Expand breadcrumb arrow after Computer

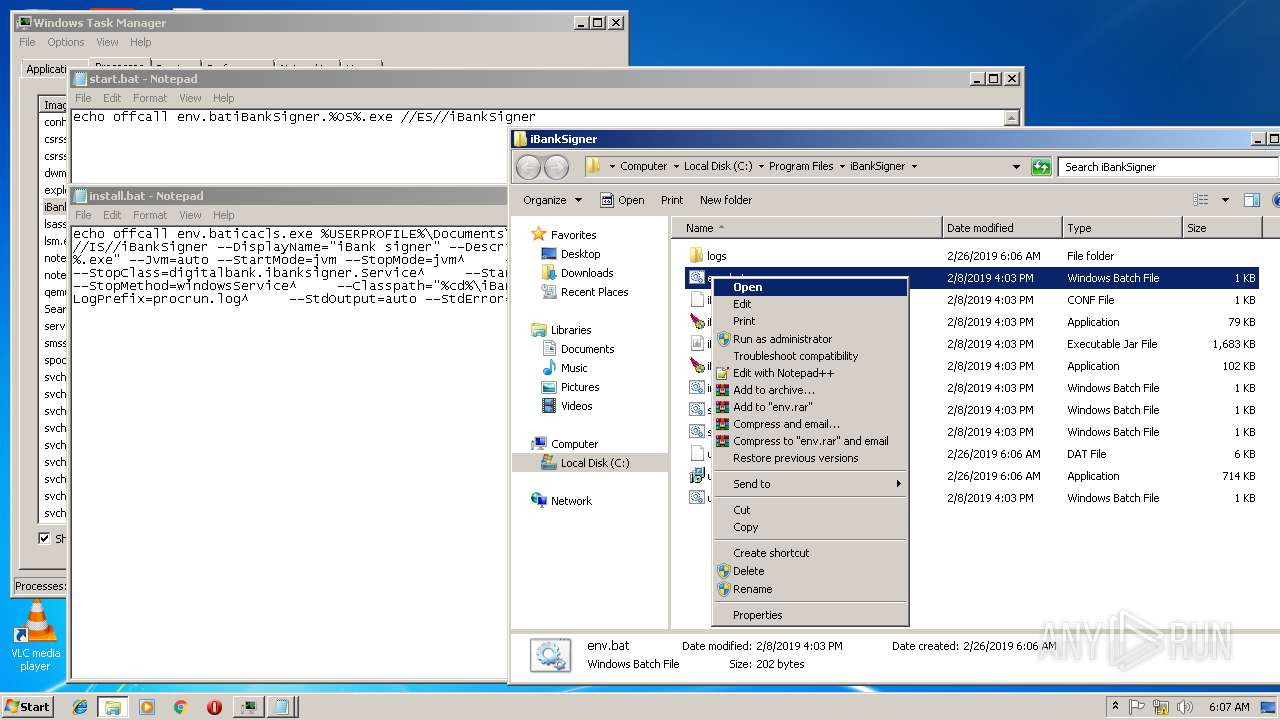pos(675,167)
